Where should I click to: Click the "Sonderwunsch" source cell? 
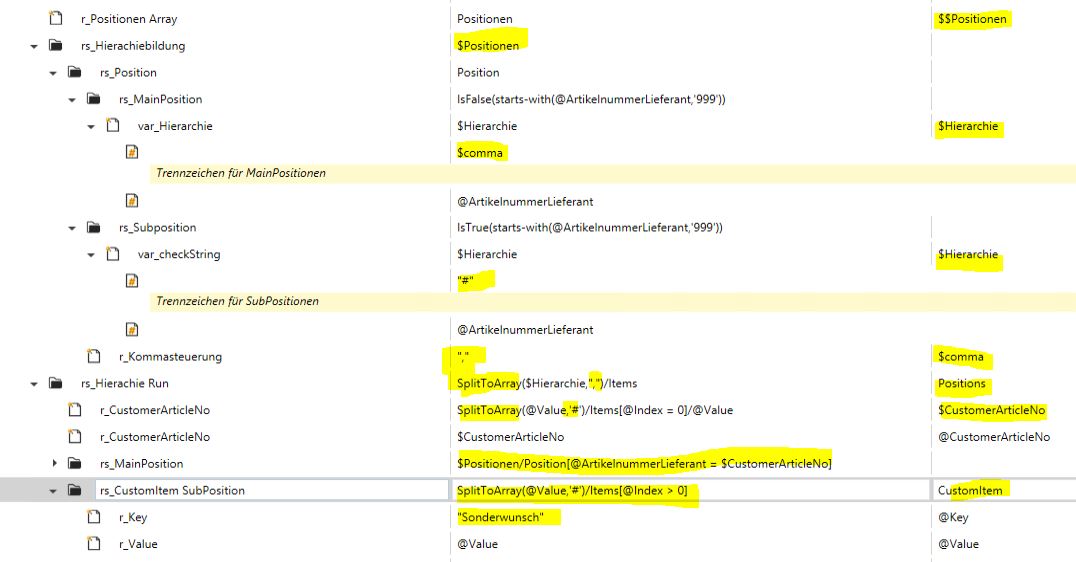click(x=500, y=517)
